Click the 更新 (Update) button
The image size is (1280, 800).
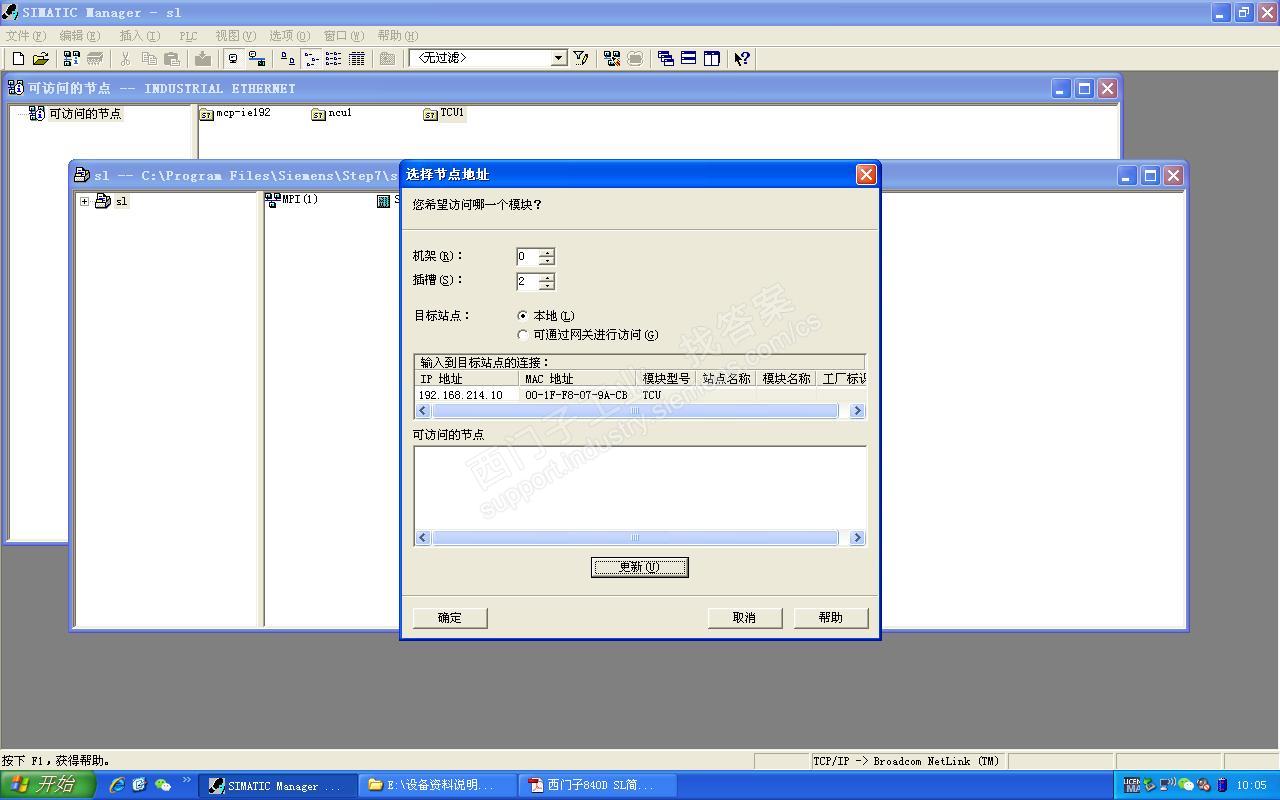[640, 567]
